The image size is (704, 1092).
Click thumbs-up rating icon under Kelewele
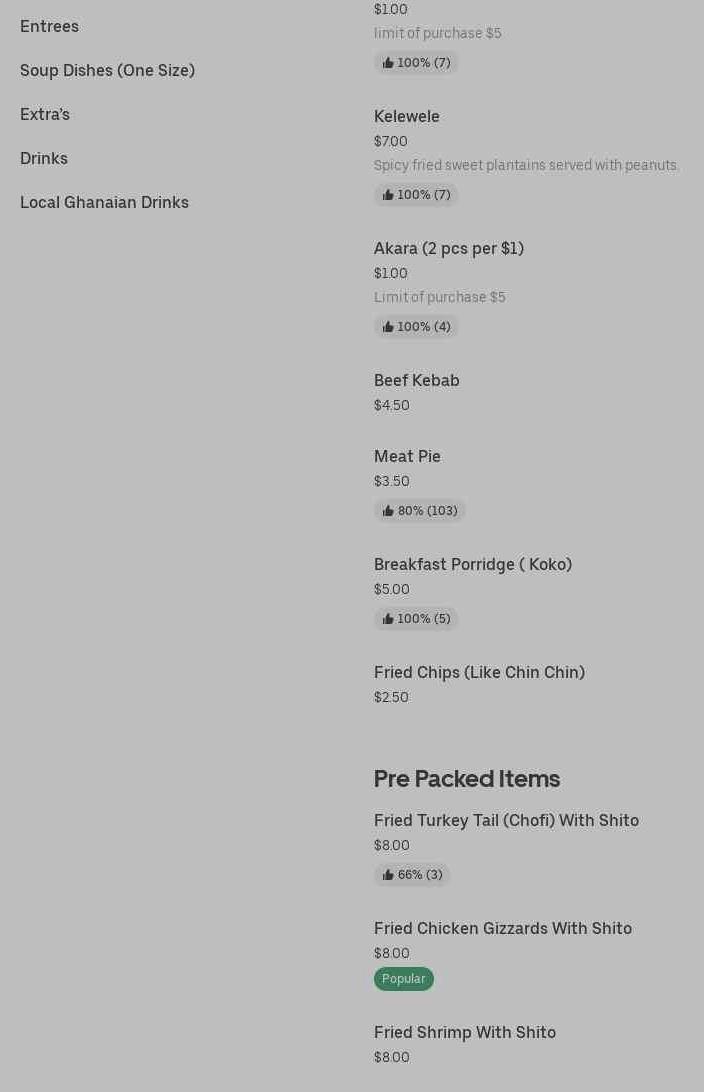(x=388, y=195)
